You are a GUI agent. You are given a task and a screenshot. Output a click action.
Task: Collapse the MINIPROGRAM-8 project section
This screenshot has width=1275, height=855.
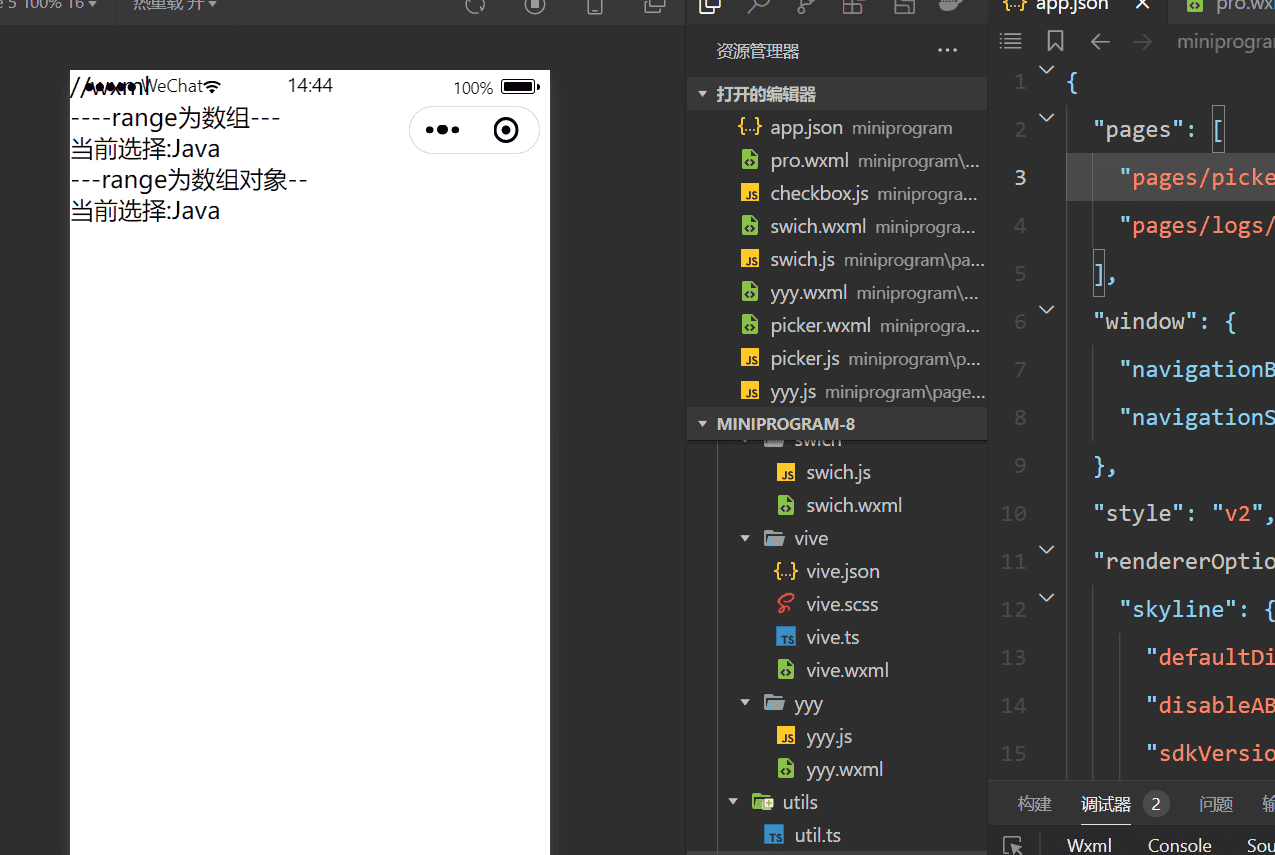click(x=702, y=424)
